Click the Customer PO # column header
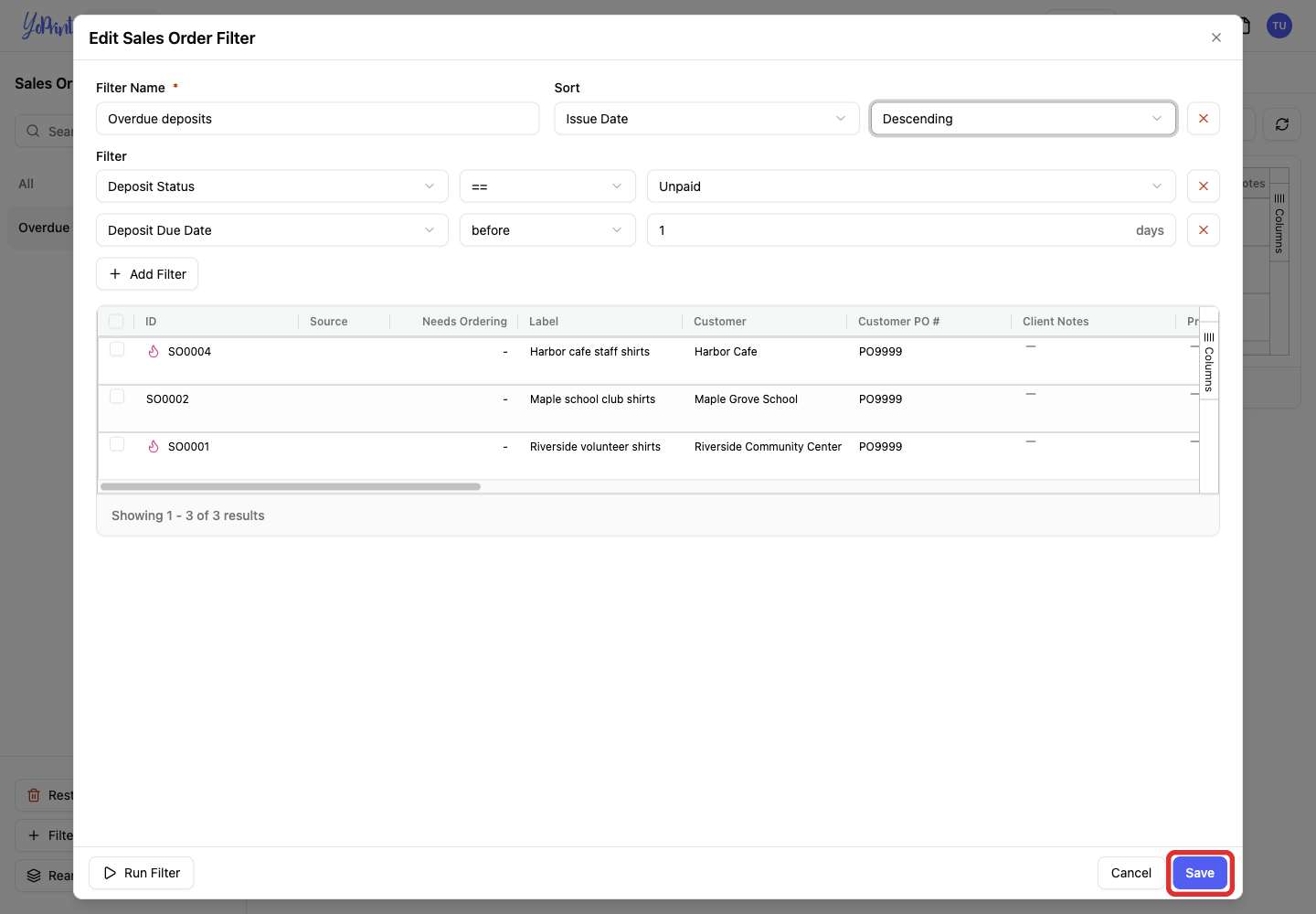The image size is (1316, 914). tap(898, 322)
